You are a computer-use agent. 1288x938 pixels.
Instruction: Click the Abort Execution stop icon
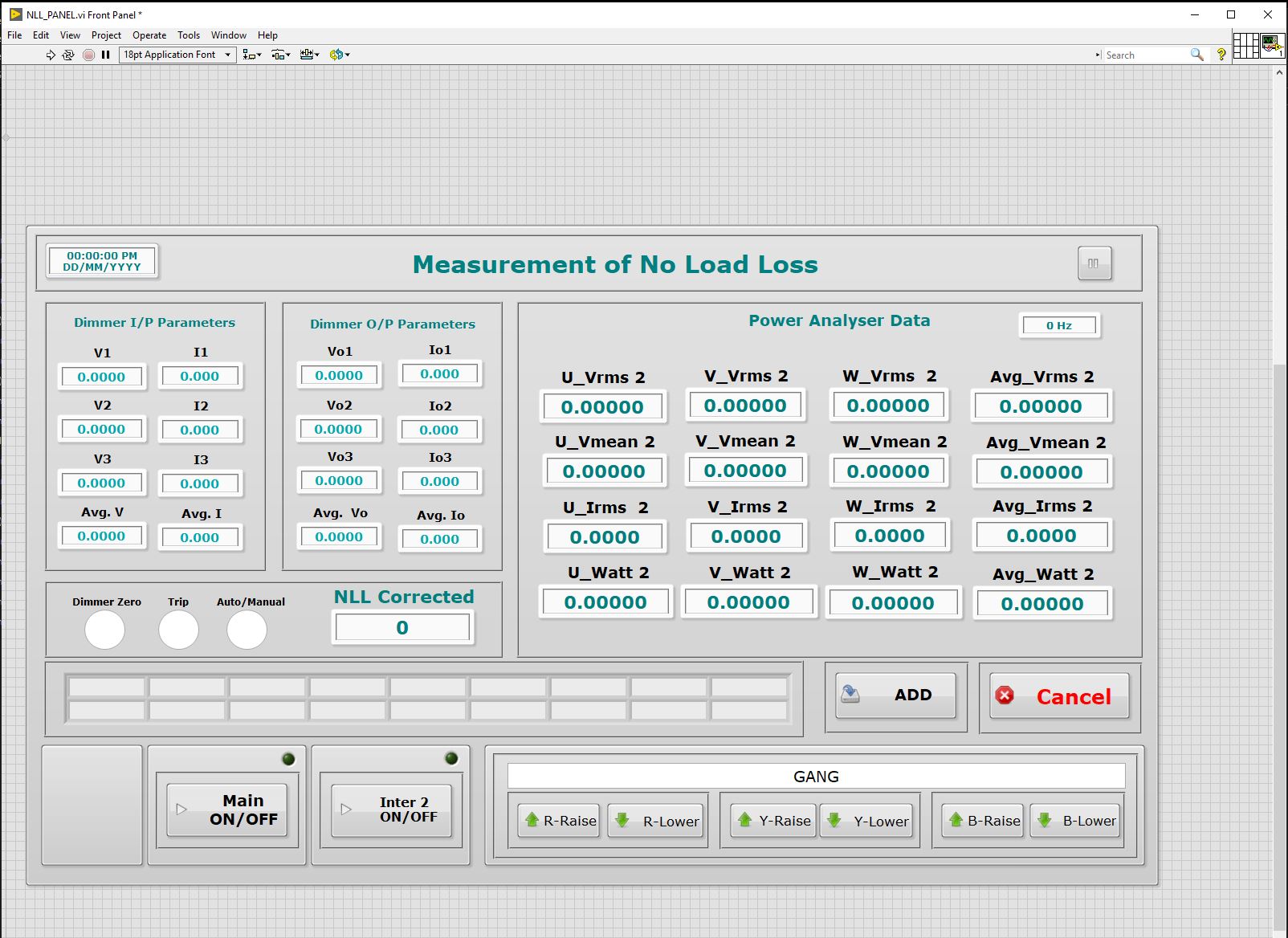(88, 55)
